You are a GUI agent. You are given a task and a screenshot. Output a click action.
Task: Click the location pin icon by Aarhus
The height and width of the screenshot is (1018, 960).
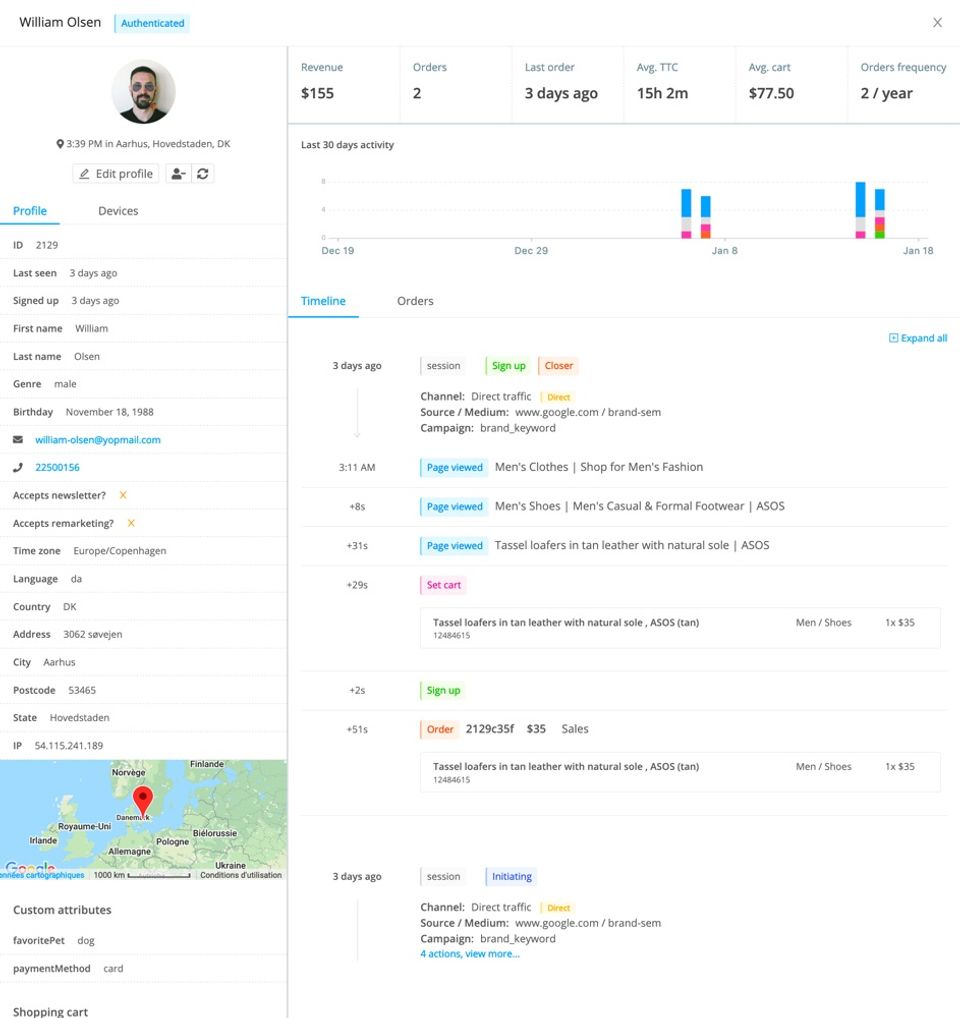(60, 144)
